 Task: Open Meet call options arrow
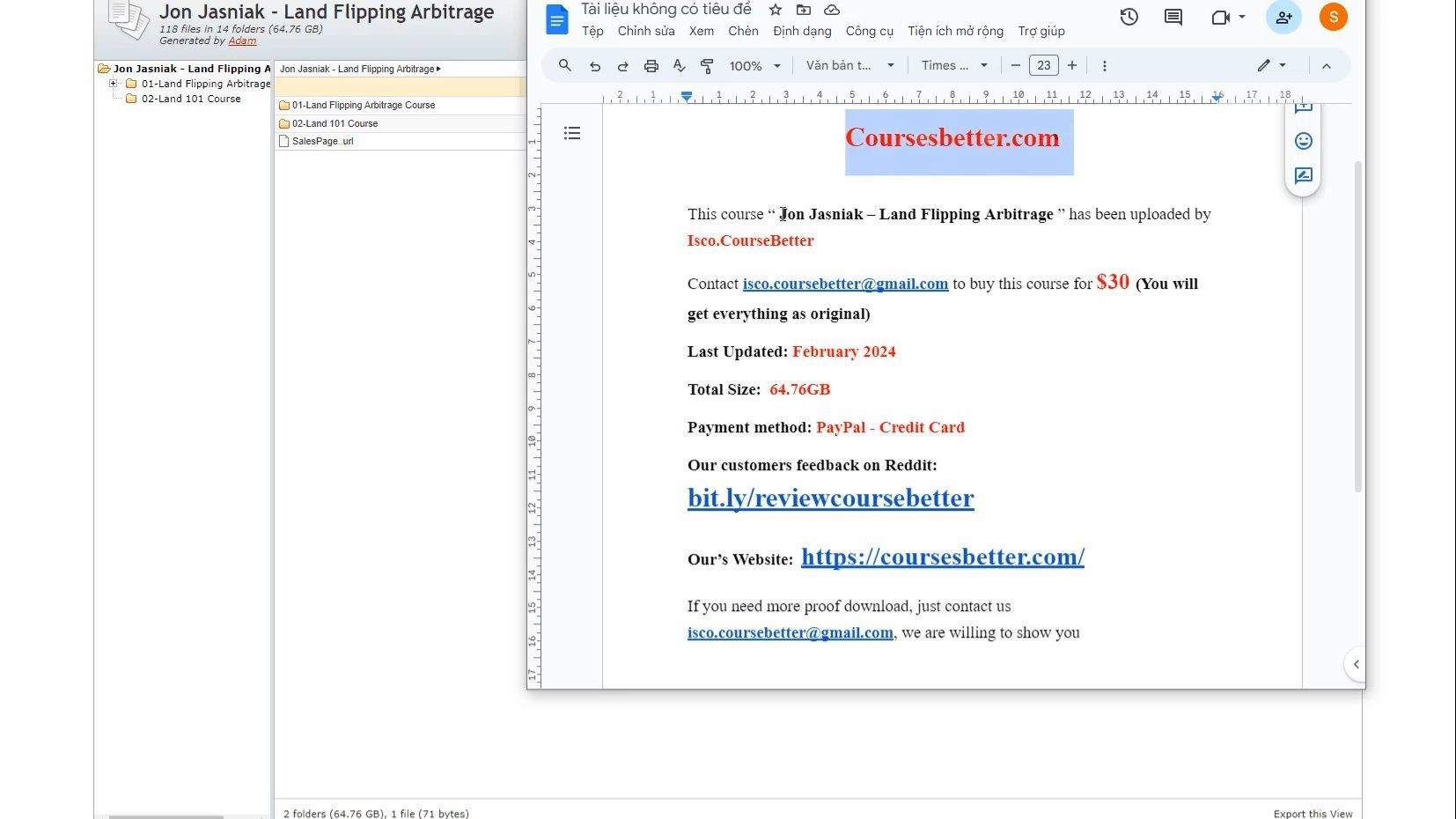click(1242, 17)
